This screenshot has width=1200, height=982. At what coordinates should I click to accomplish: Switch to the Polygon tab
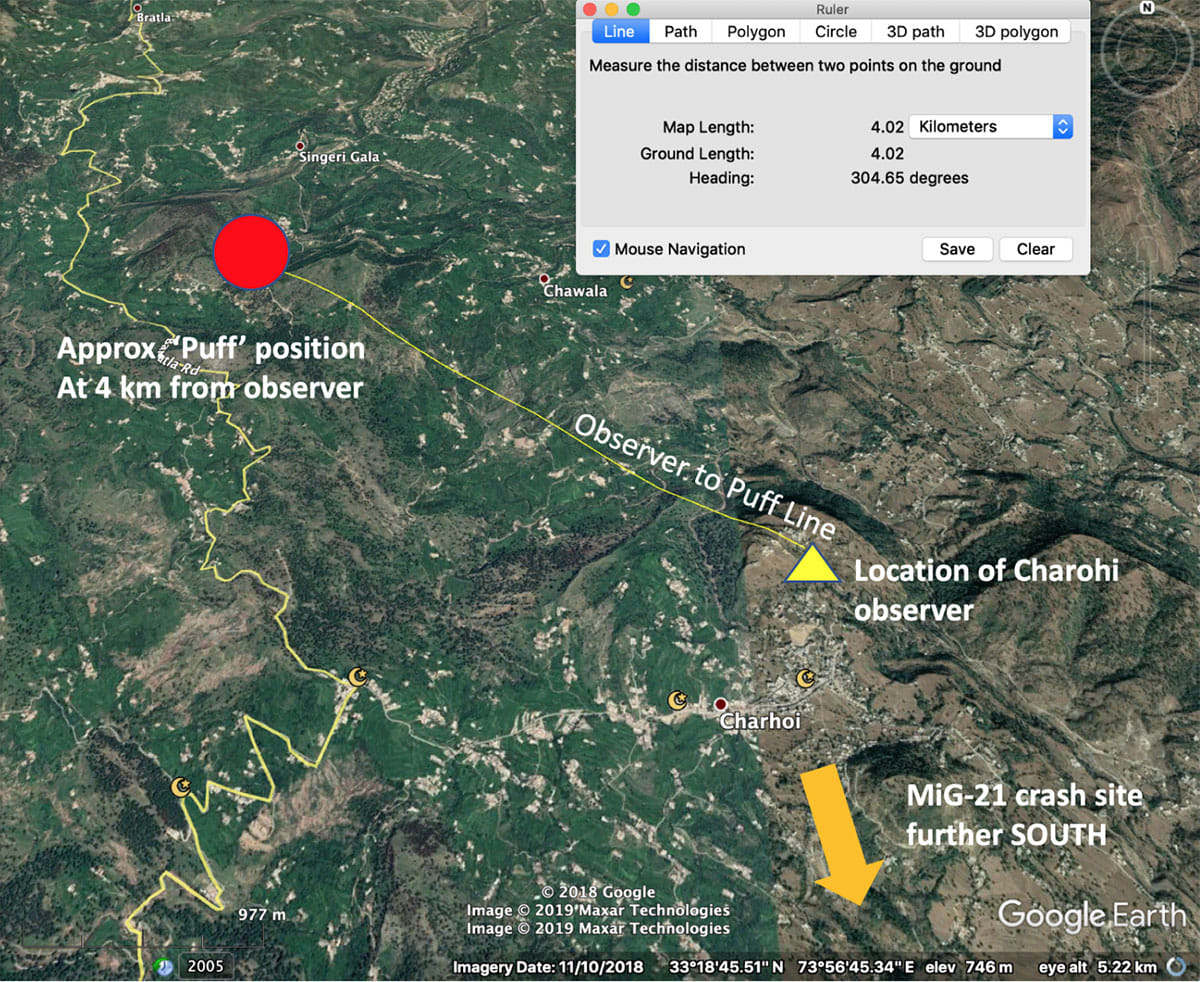[x=755, y=32]
